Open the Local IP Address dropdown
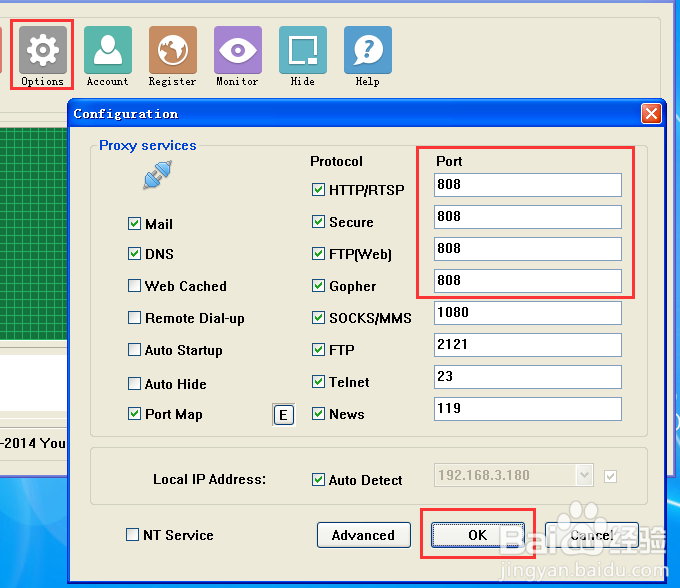 coord(584,475)
